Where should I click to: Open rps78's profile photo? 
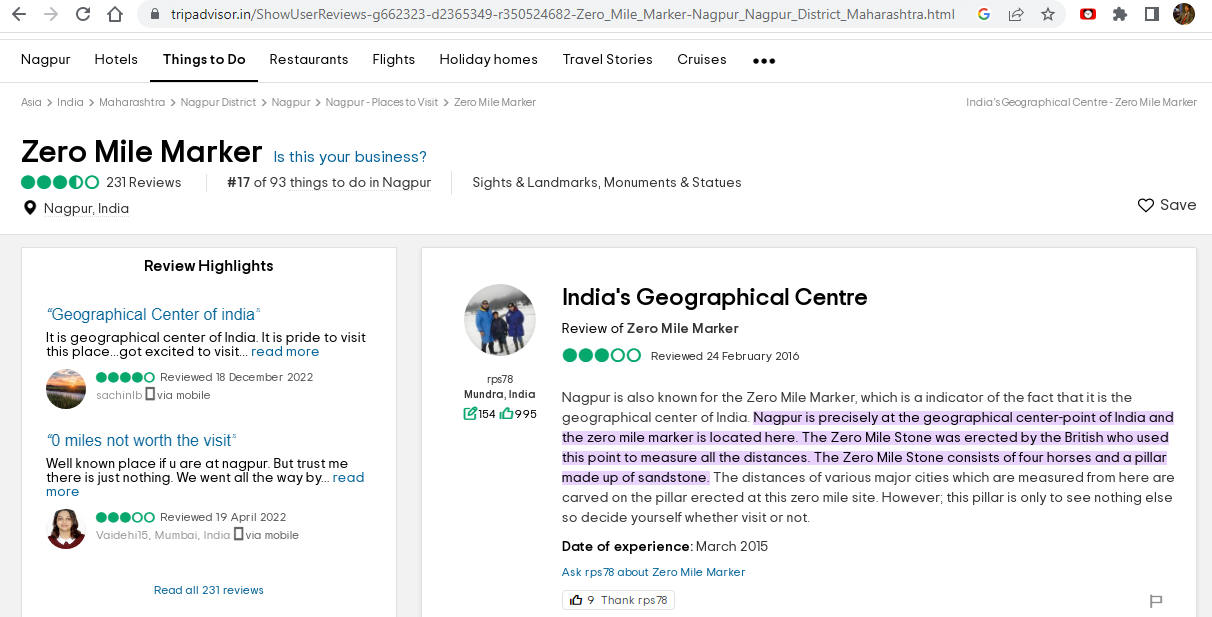pyautogui.click(x=500, y=320)
